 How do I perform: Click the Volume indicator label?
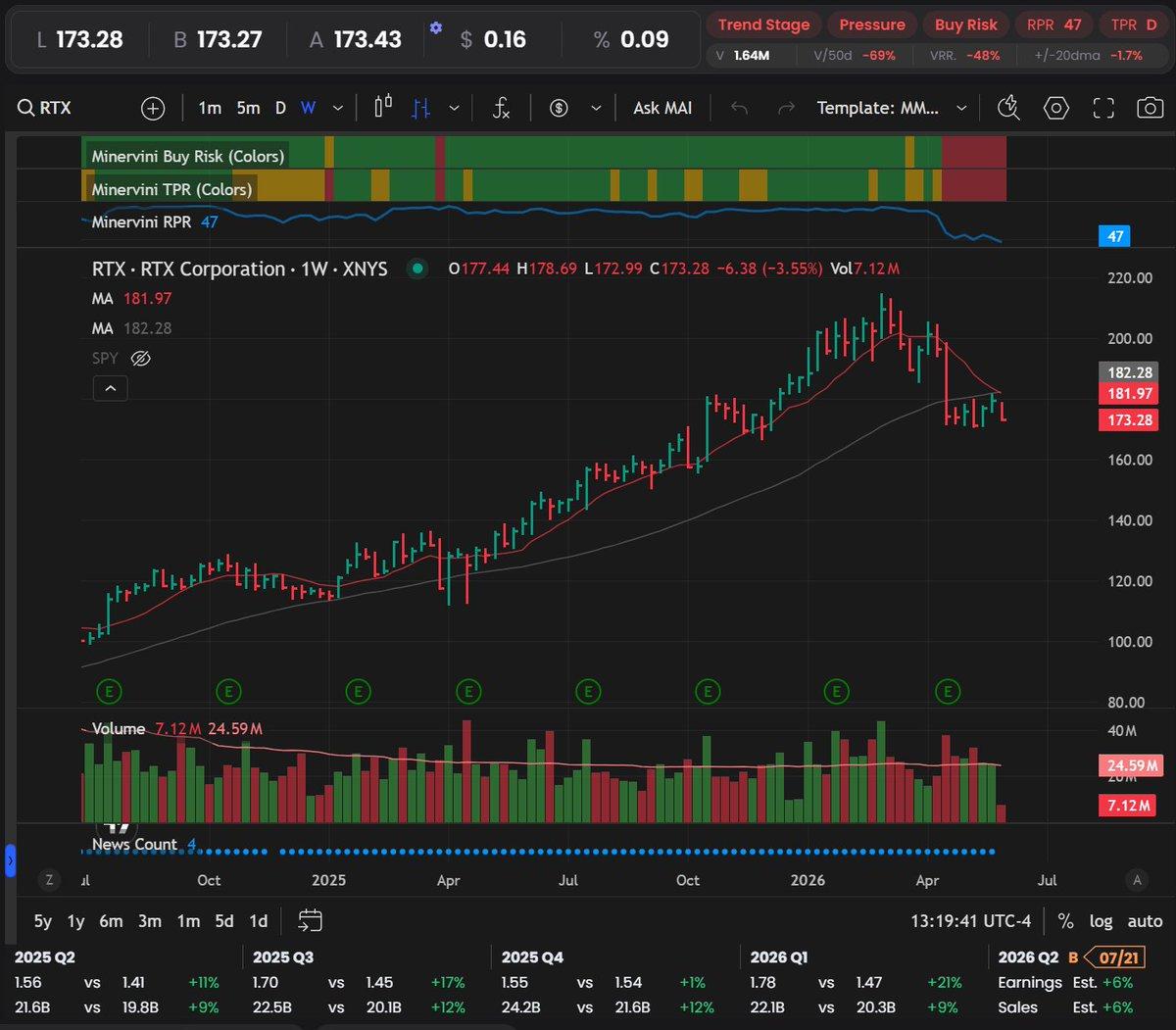[x=119, y=729]
